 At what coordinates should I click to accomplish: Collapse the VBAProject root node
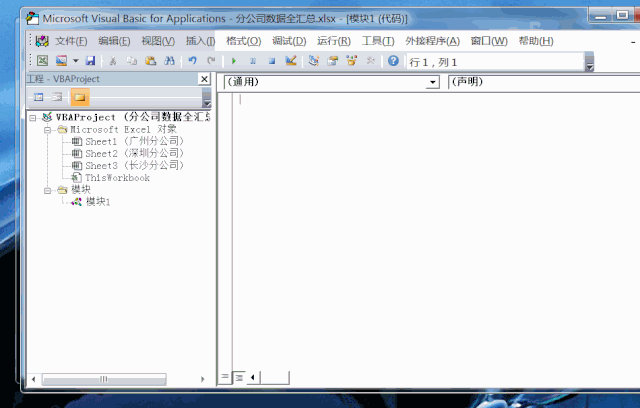click(x=33, y=118)
